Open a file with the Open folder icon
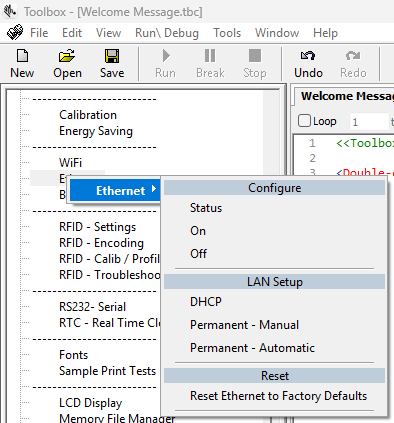The width and height of the screenshot is (394, 423). (x=67, y=56)
